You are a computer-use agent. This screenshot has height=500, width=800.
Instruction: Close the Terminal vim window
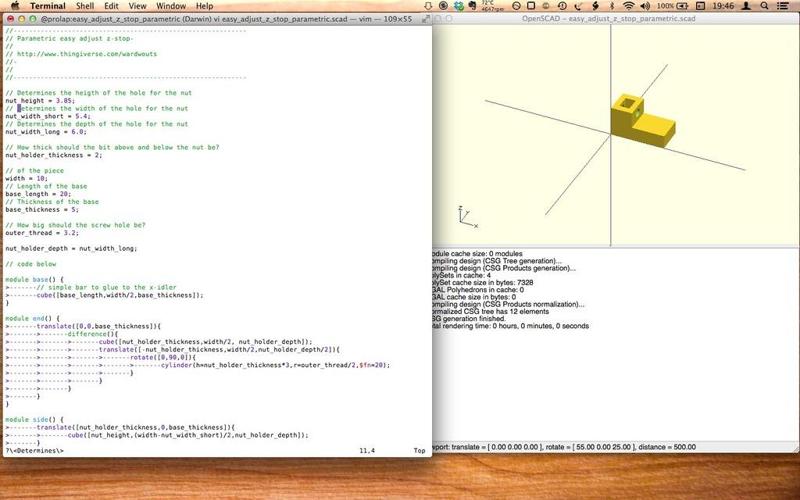[x=10, y=19]
